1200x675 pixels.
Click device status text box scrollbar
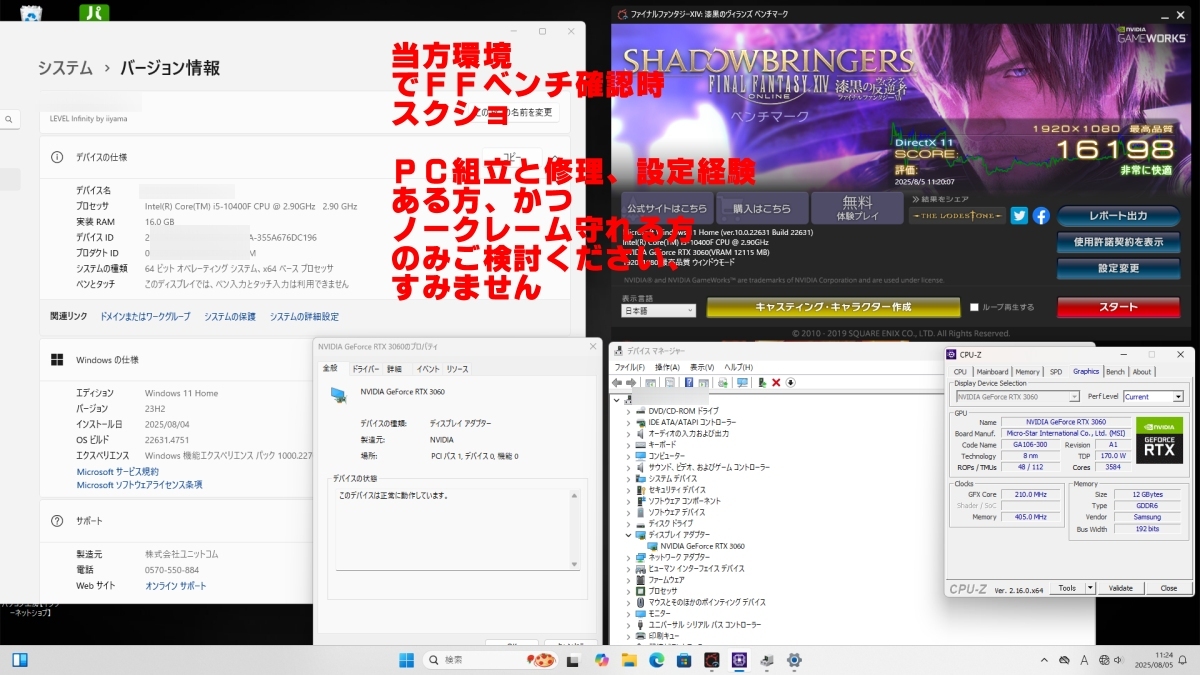(x=574, y=528)
